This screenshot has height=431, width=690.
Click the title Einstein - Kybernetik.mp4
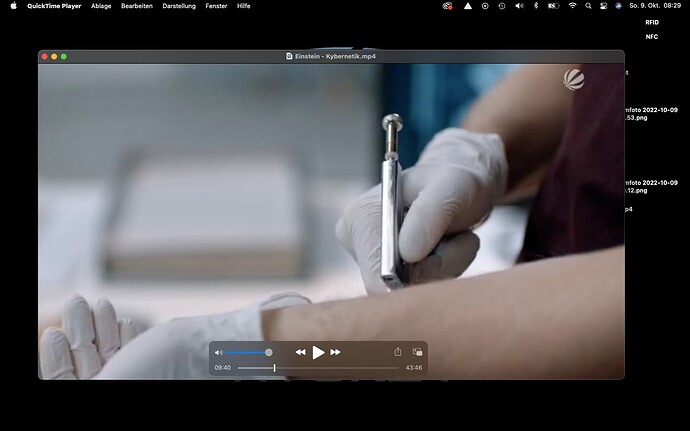click(x=335, y=56)
